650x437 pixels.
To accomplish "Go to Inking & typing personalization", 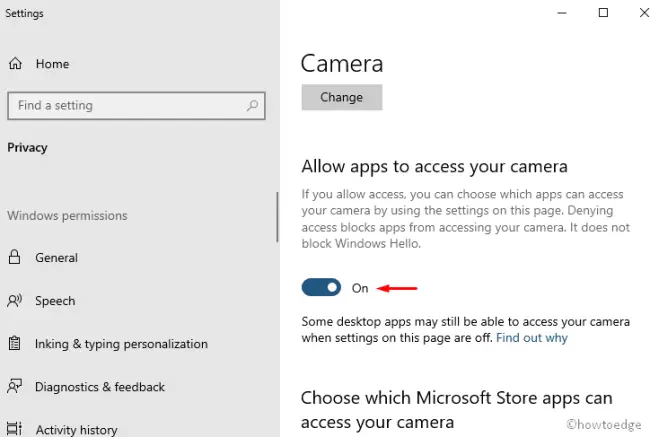I will 121,344.
